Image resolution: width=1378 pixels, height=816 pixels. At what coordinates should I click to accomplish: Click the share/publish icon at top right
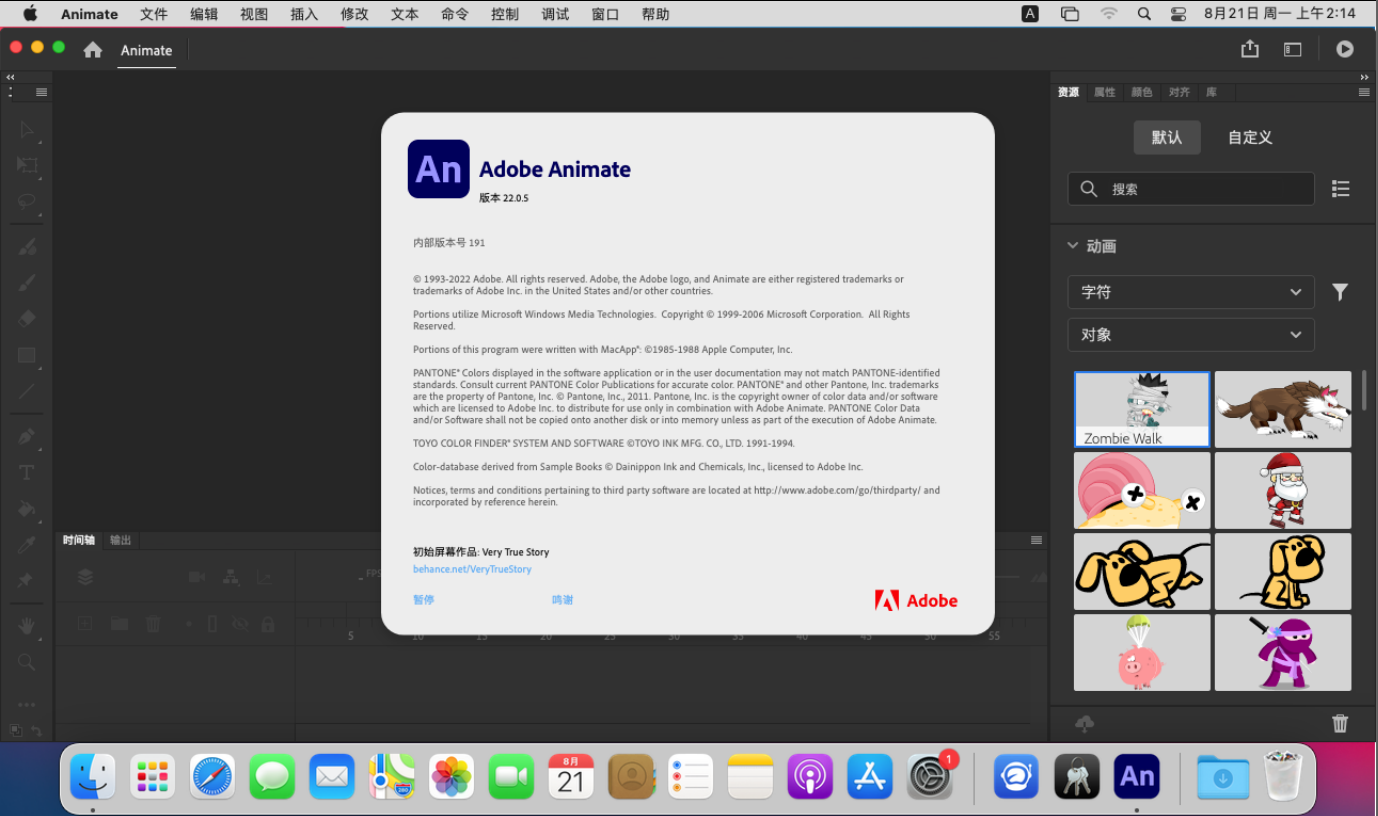click(x=1250, y=49)
